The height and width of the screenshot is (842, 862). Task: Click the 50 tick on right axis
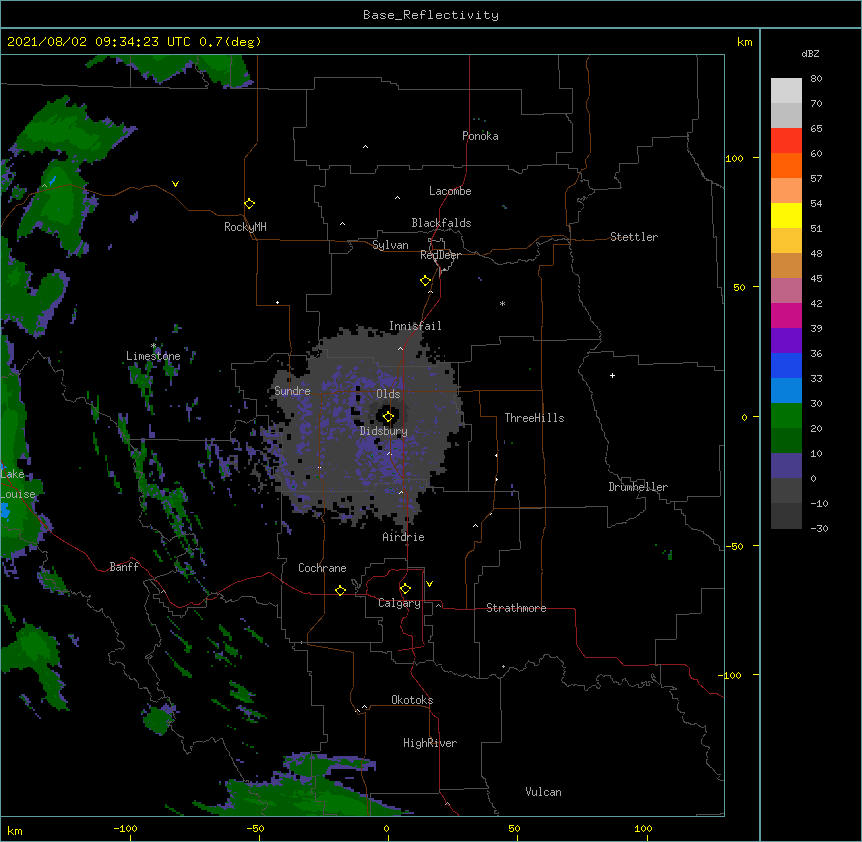tap(739, 287)
